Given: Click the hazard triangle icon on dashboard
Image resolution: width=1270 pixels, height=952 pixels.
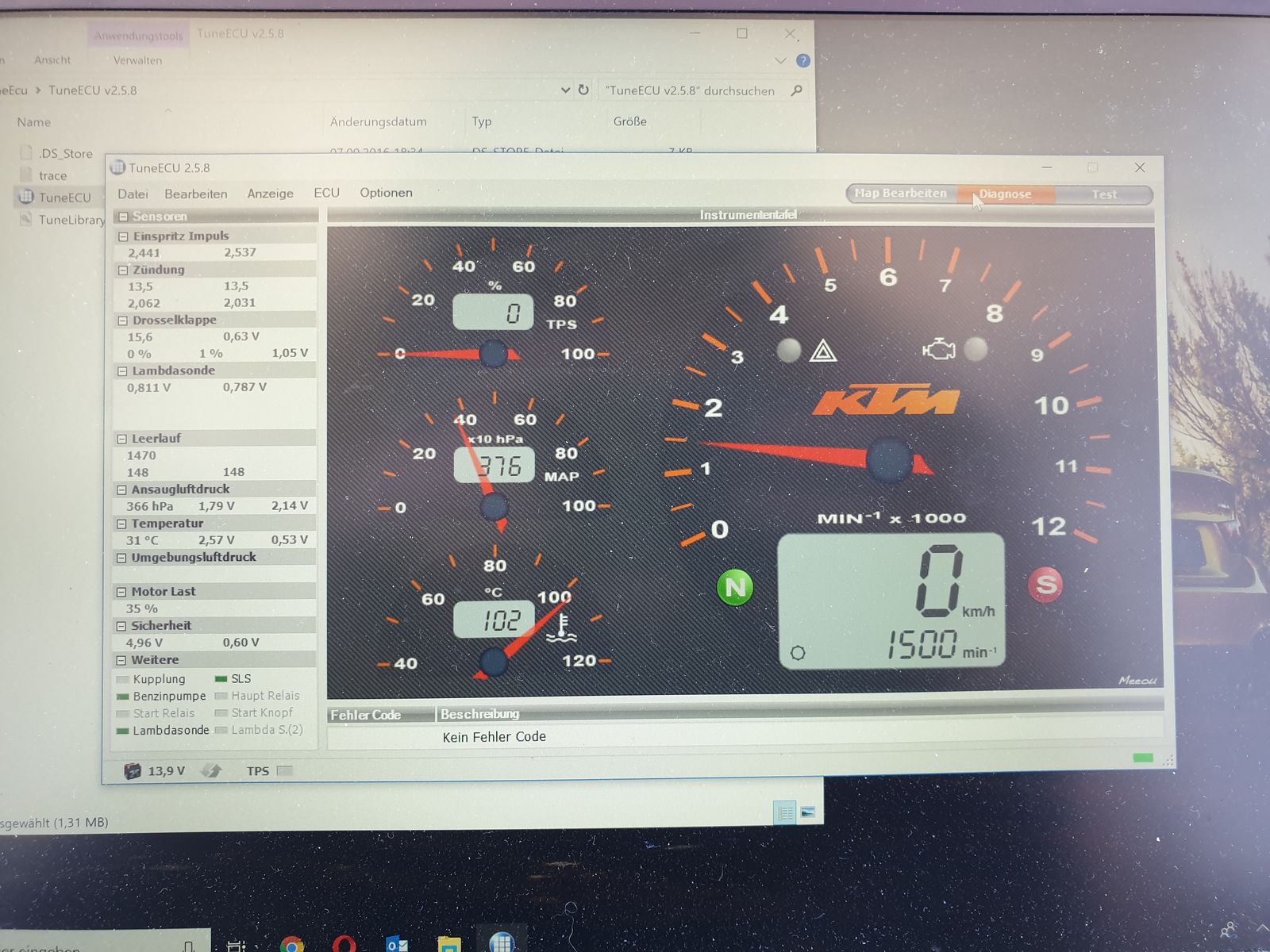Looking at the screenshot, I should [x=823, y=351].
